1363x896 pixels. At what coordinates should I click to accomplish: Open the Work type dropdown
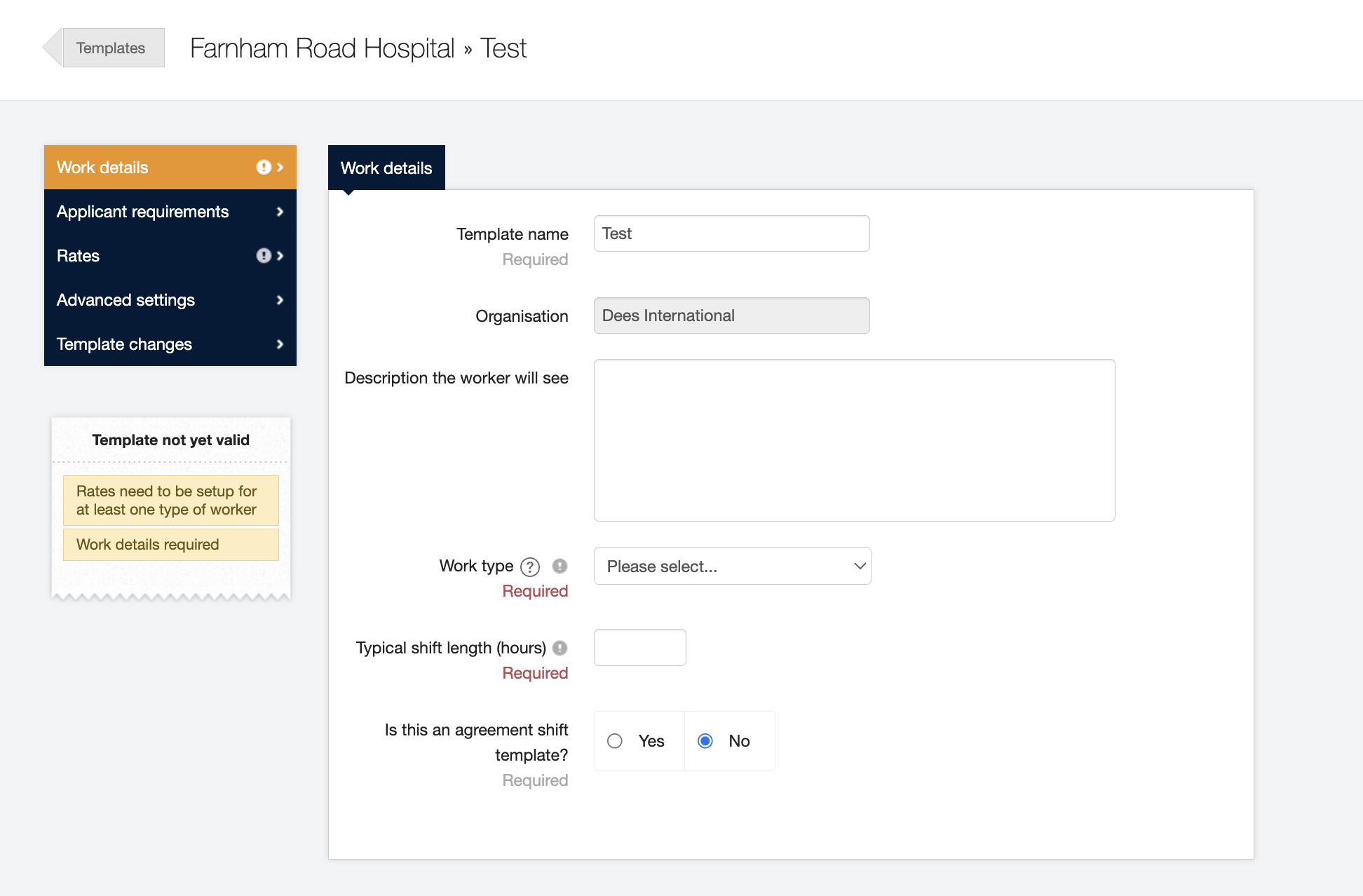[x=732, y=566]
